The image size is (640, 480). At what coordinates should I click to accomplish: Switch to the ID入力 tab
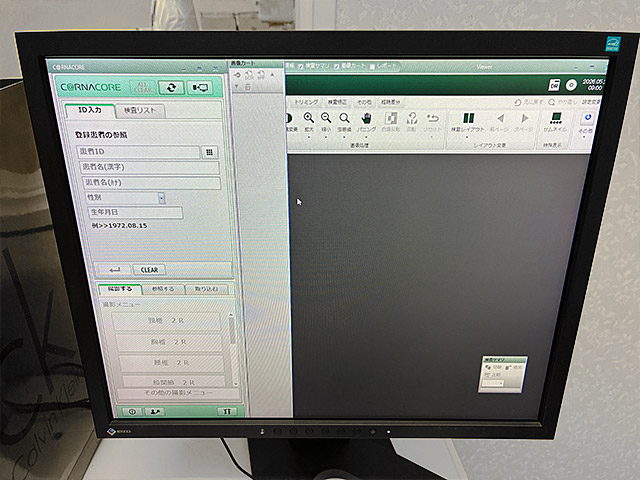click(x=90, y=110)
